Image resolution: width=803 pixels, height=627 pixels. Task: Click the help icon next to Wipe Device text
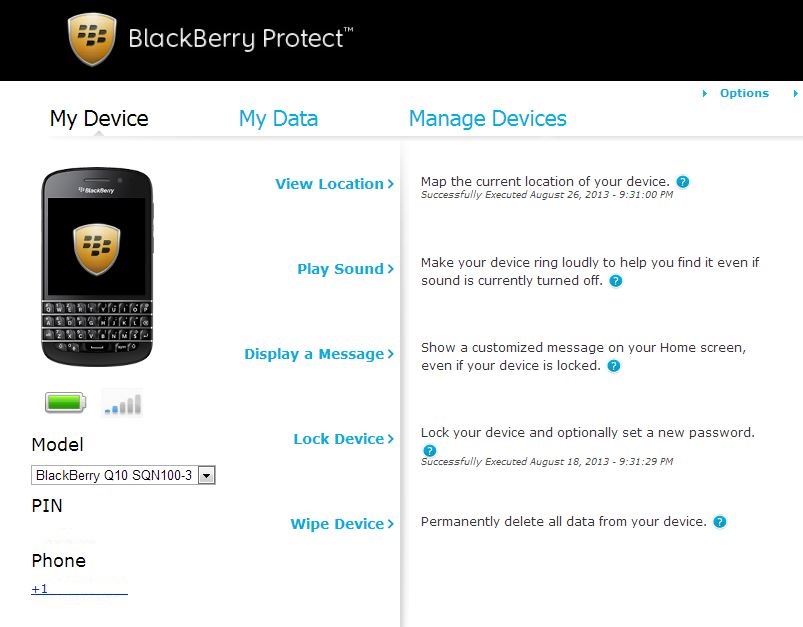[x=718, y=521]
